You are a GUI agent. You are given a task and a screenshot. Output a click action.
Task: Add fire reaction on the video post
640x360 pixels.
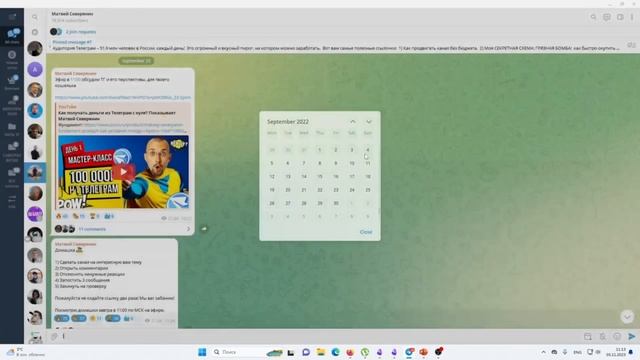tap(62, 216)
